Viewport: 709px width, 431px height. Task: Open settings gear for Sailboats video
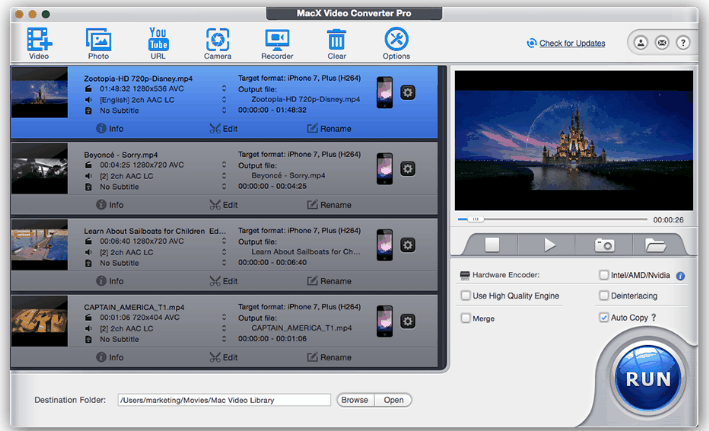407,245
